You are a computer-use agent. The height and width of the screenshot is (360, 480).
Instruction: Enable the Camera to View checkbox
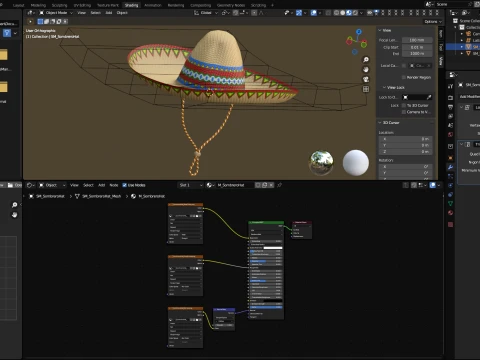[404, 112]
